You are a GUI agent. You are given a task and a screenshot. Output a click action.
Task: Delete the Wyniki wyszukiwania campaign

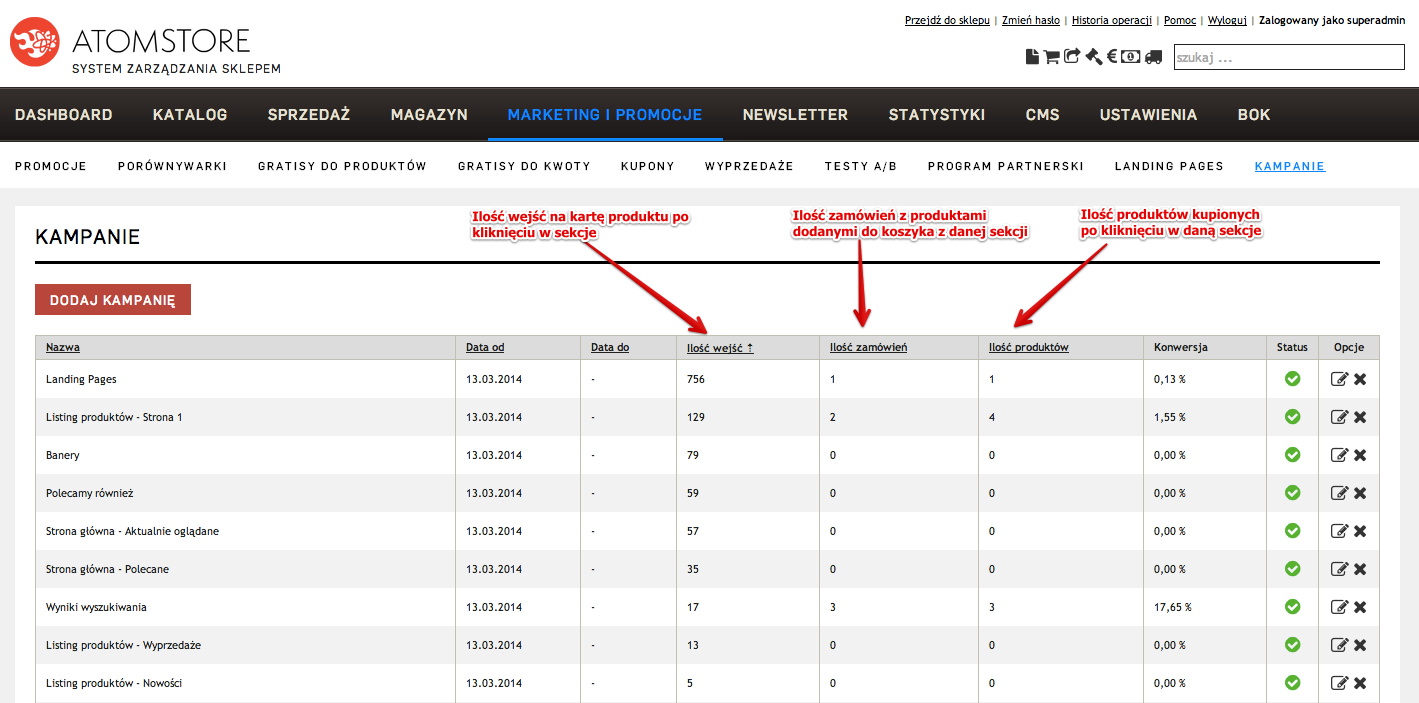(1360, 607)
